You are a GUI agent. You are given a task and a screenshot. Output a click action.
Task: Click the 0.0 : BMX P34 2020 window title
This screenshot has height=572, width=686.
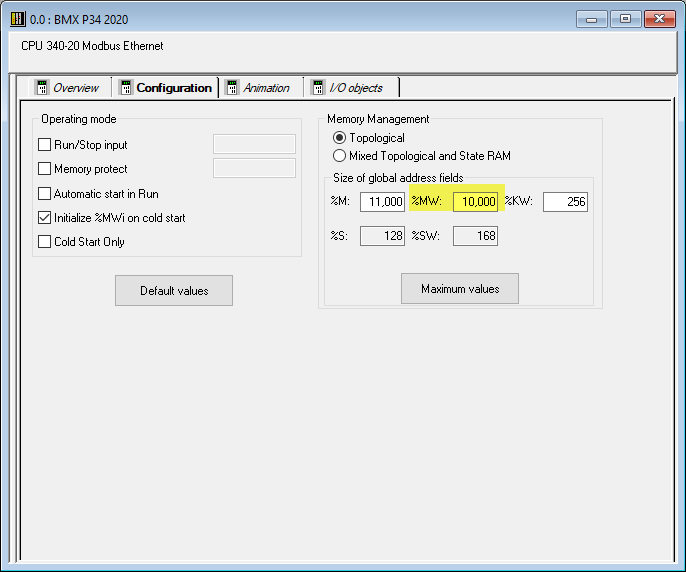[x=79, y=20]
